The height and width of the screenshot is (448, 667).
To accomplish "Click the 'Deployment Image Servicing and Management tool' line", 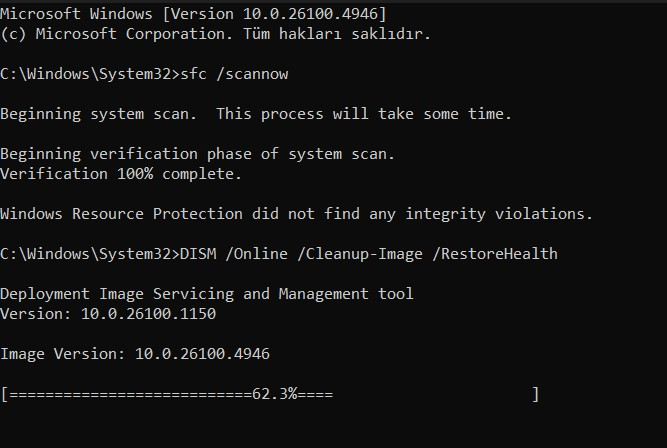I will point(207,294).
